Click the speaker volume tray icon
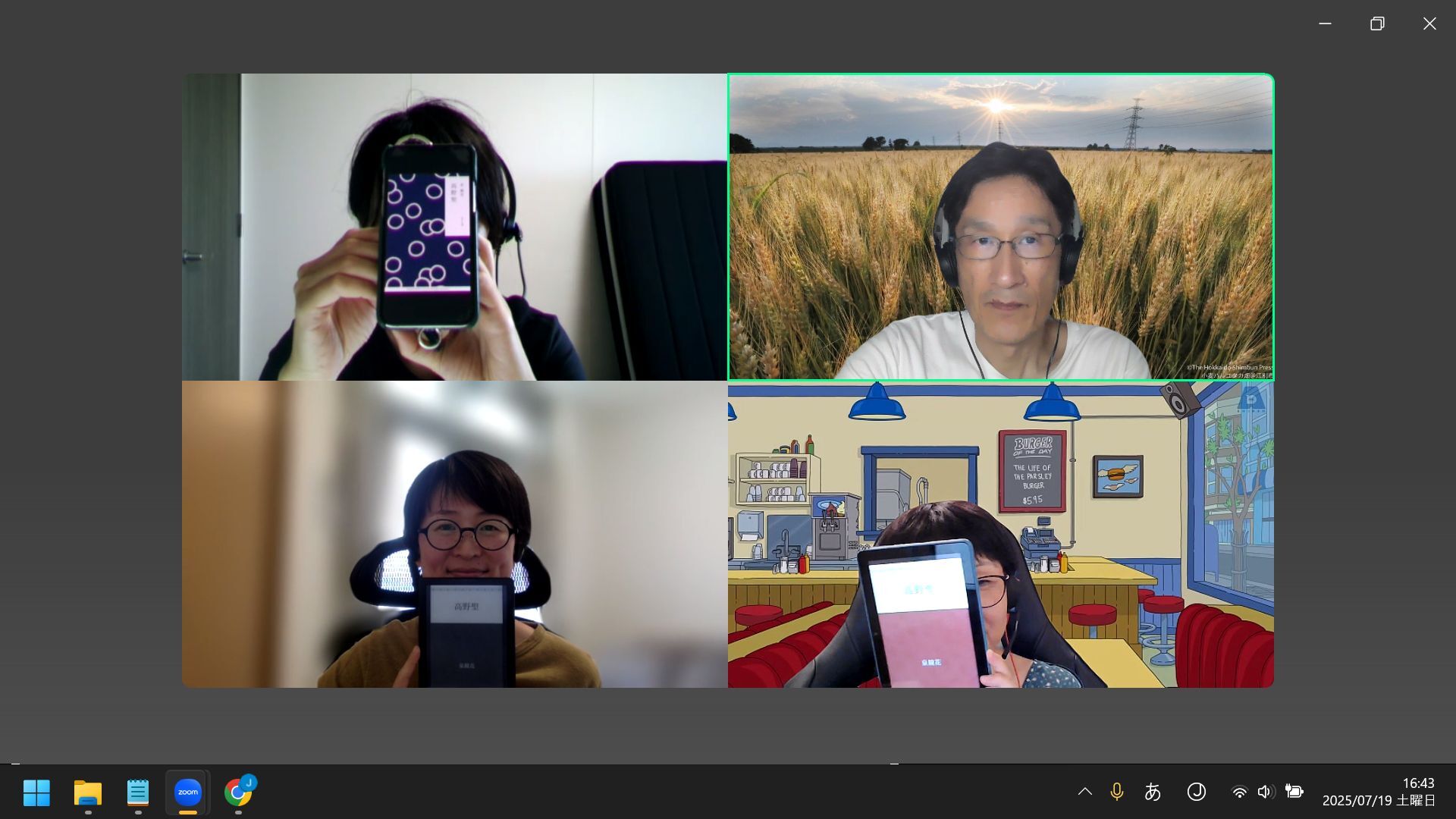The height and width of the screenshot is (819, 1456). pos(1265,792)
